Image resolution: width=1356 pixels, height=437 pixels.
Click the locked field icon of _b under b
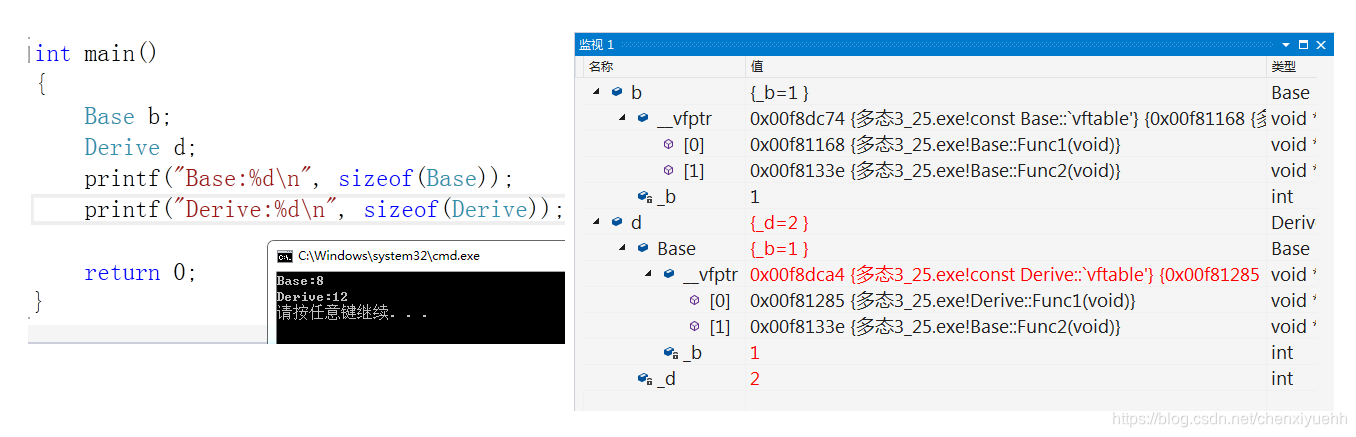click(644, 196)
